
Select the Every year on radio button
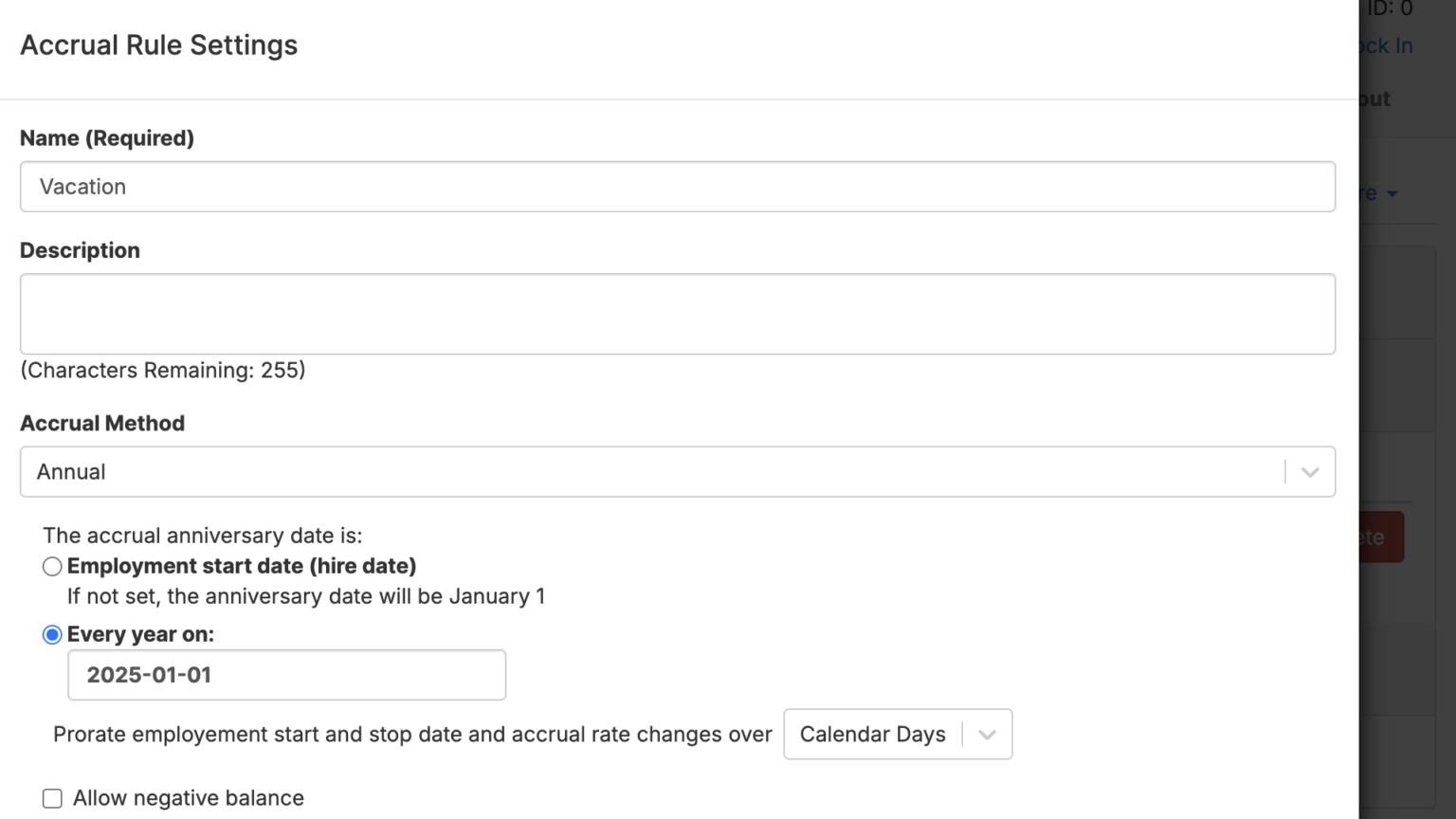52,635
